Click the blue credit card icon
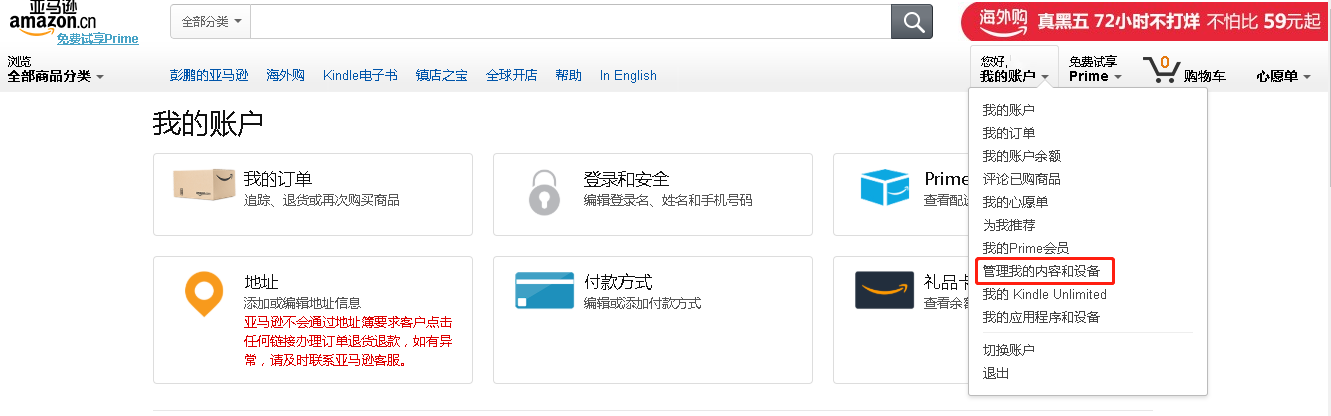 (x=544, y=290)
